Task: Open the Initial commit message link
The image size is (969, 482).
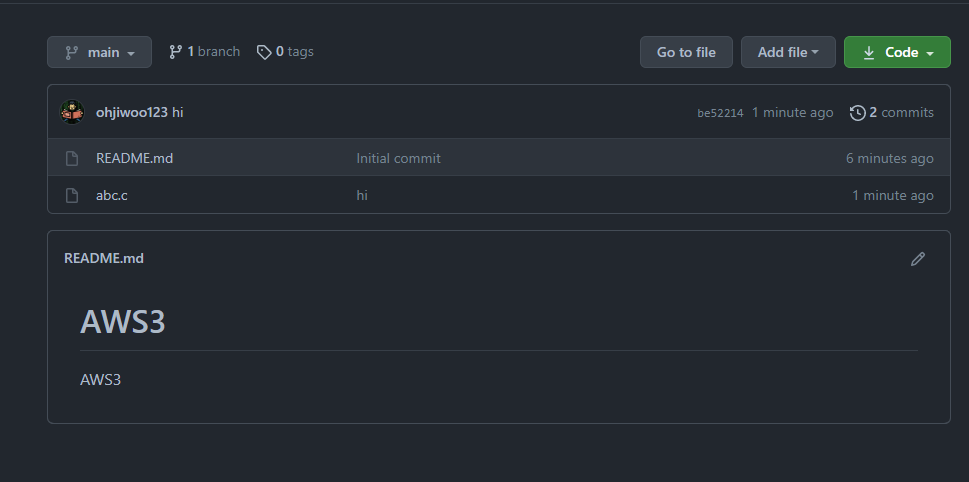Action: coord(399,158)
